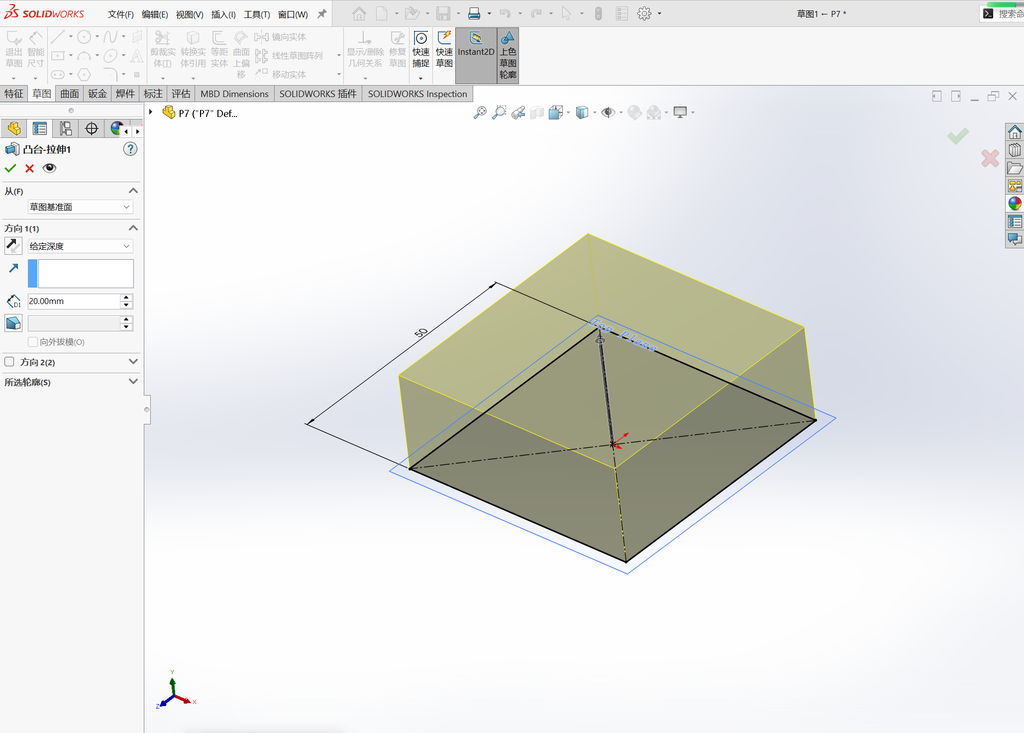This screenshot has width=1024, height=733.
Task: Decrease extrude depth with down spinner
Action: [x=127, y=305]
